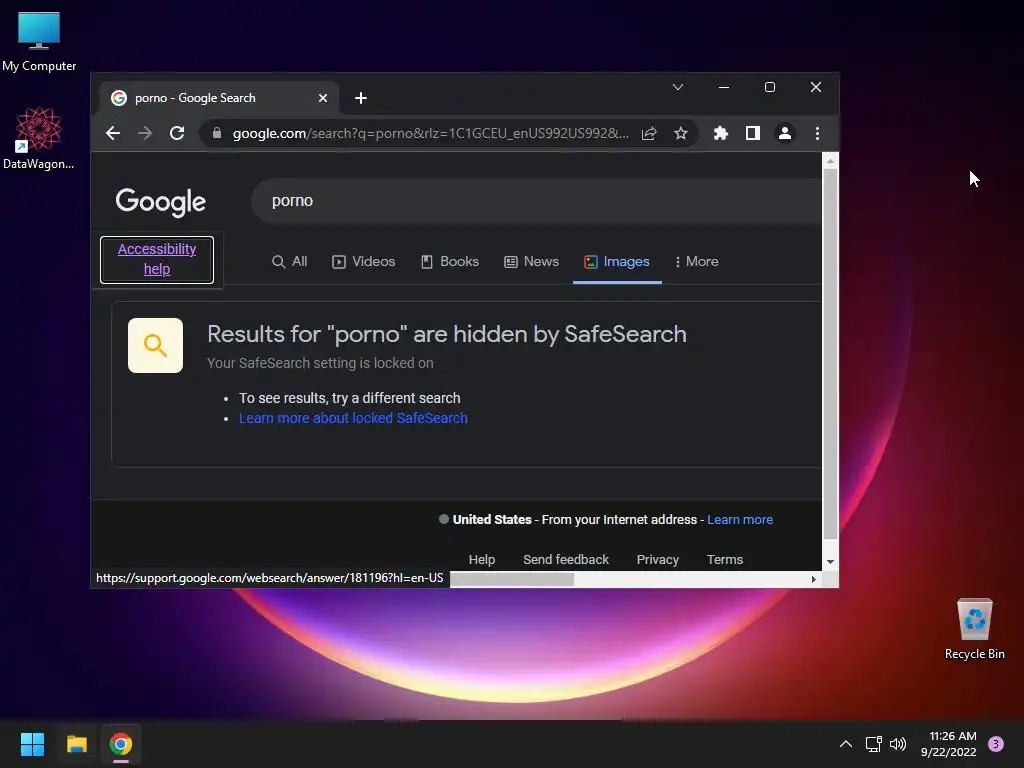Click the address bar URL
This screenshot has height=768, width=1024.
click(x=430, y=133)
